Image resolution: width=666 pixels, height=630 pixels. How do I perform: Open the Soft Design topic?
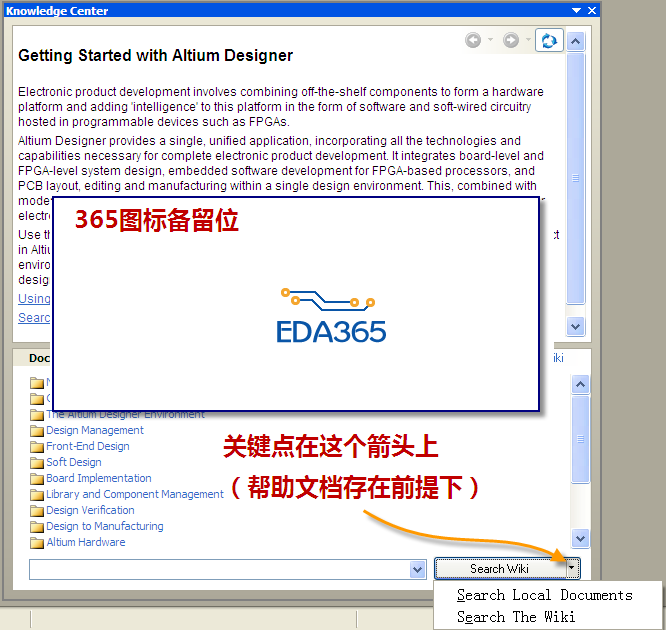tap(74, 462)
